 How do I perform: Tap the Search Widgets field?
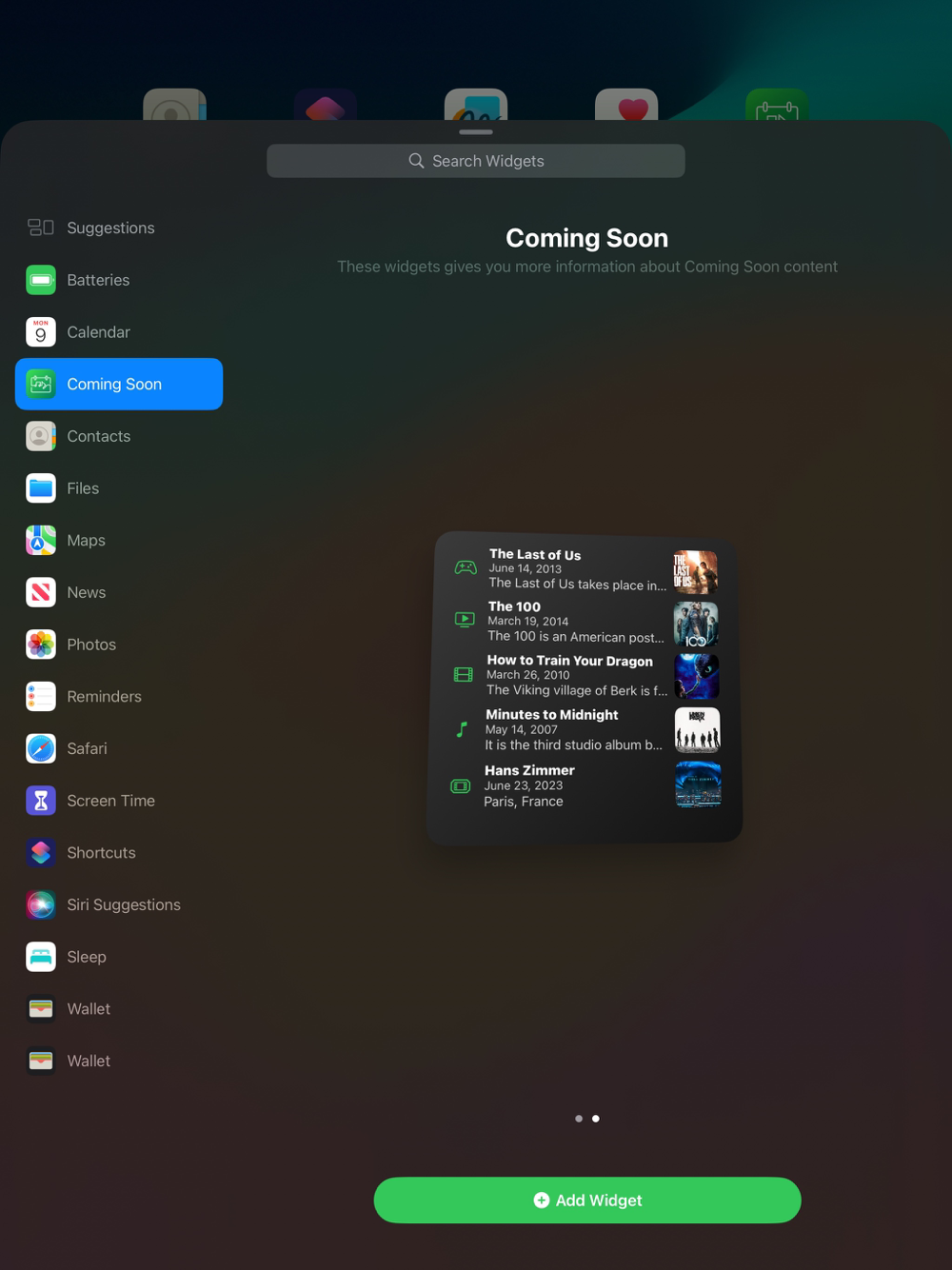(476, 161)
